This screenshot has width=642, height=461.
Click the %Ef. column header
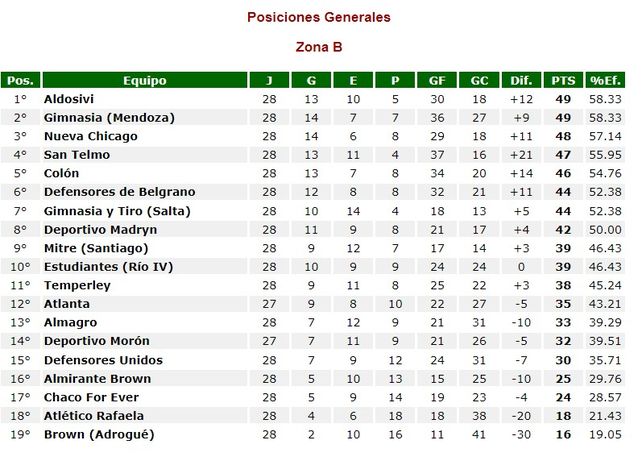coord(605,80)
